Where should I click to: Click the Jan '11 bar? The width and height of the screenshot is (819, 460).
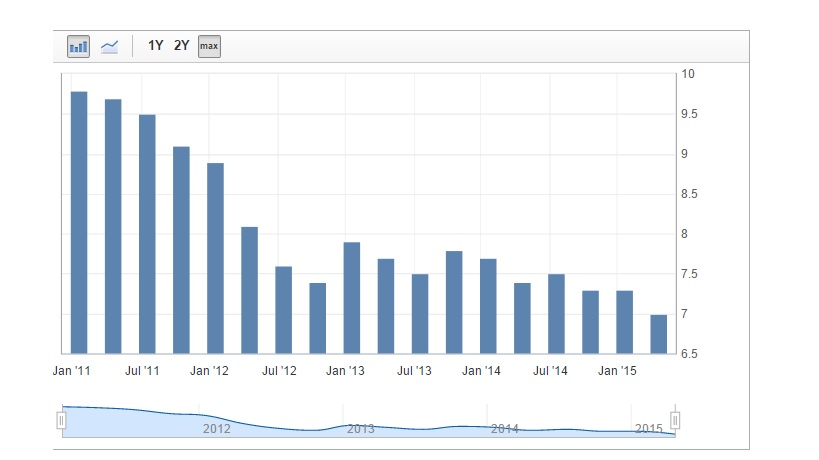tap(79, 222)
